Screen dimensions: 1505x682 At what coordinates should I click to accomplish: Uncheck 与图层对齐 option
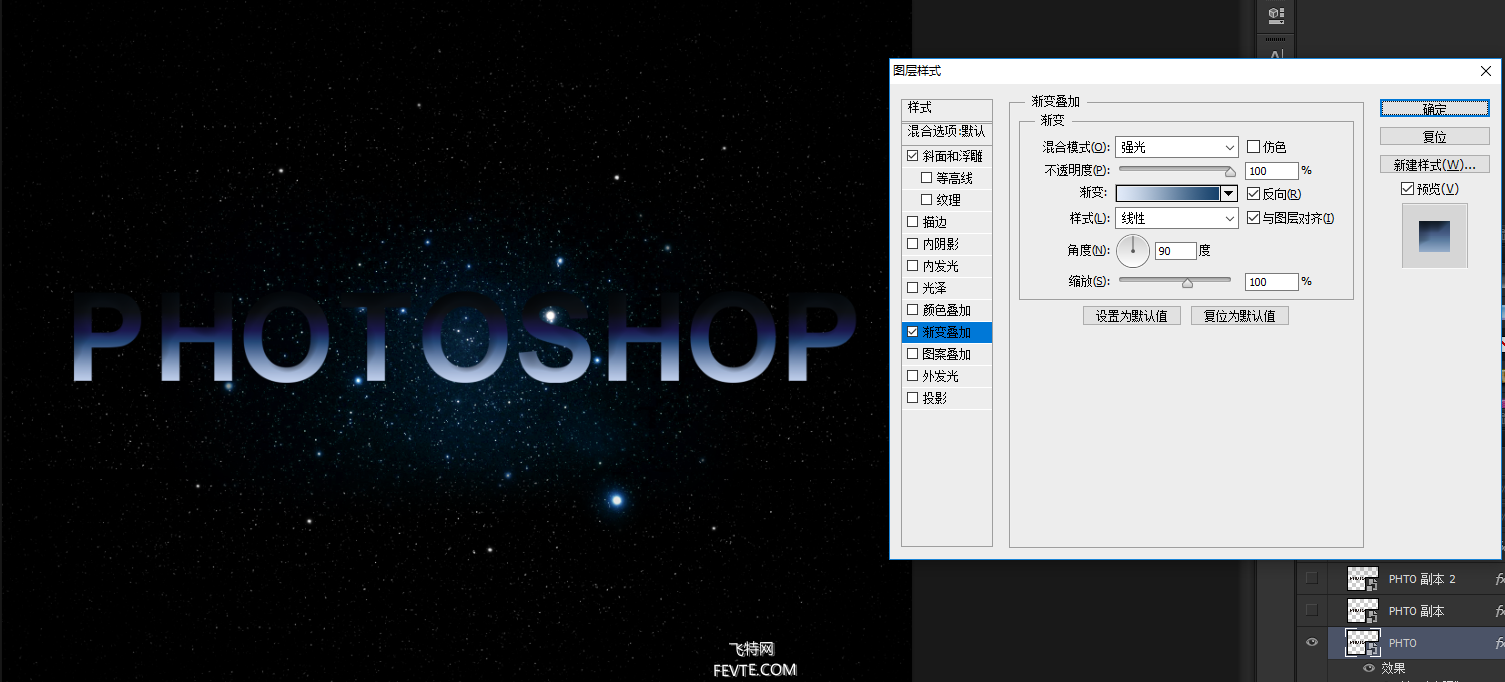1253,218
